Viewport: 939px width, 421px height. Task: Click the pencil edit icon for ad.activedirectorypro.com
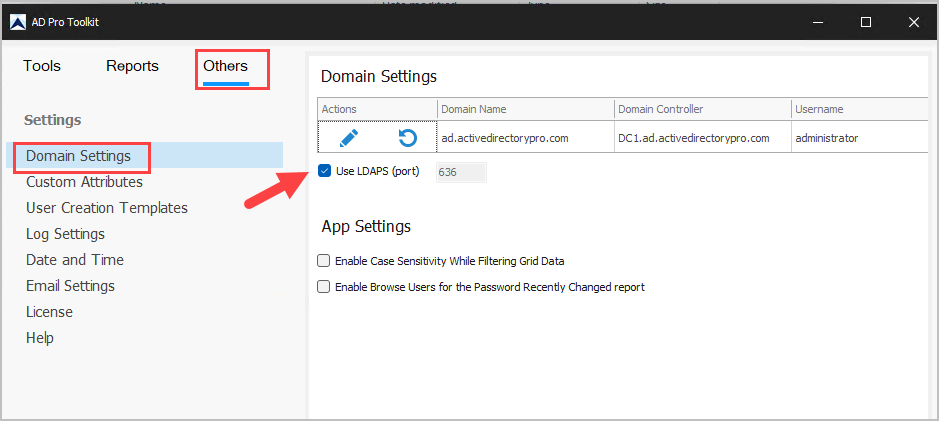point(349,138)
